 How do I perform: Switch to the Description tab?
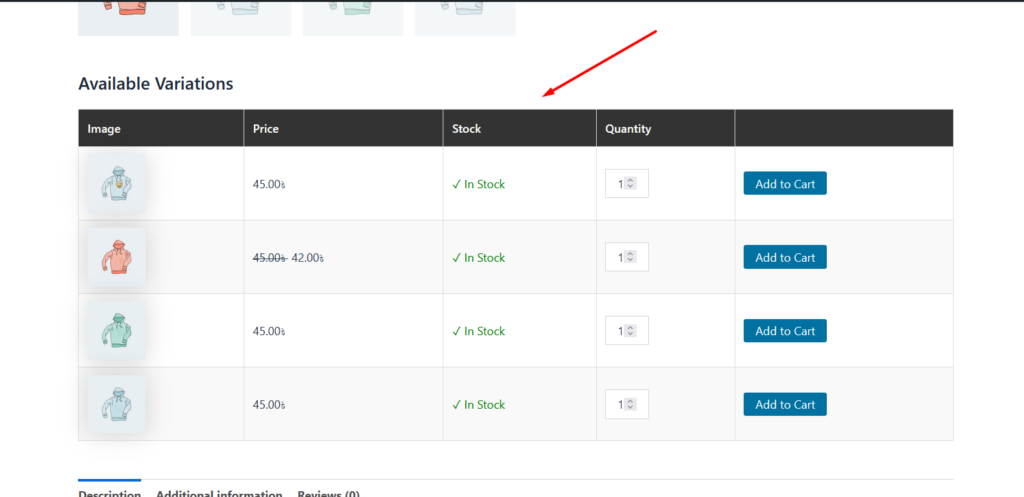[x=109, y=492]
